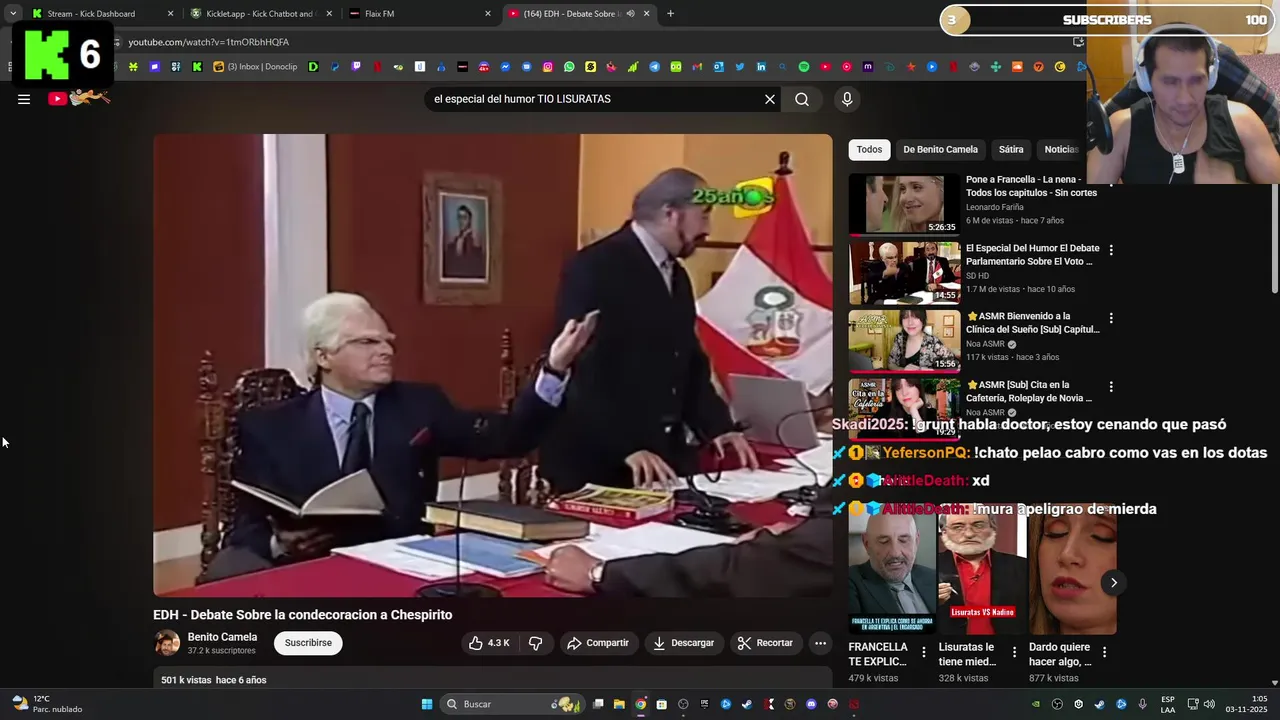The width and height of the screenshot is (1280, 720).
Task: Open options menu for ASMR Cita en Cafetería
Action: click(1110, 386)
